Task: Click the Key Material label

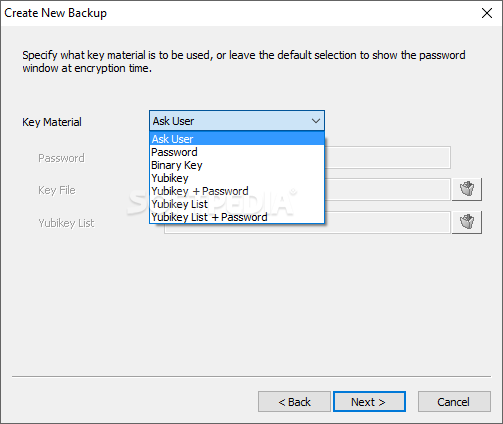Action: (x=52, y=122)
